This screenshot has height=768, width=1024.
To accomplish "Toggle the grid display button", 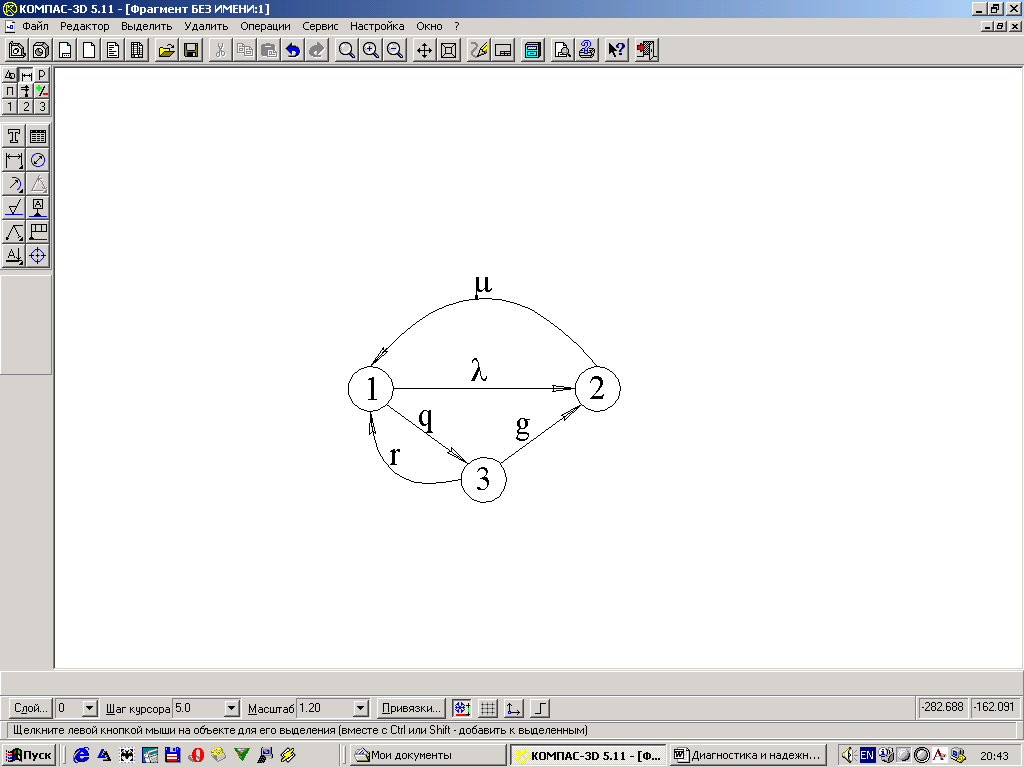I will (x=488, y=708).
